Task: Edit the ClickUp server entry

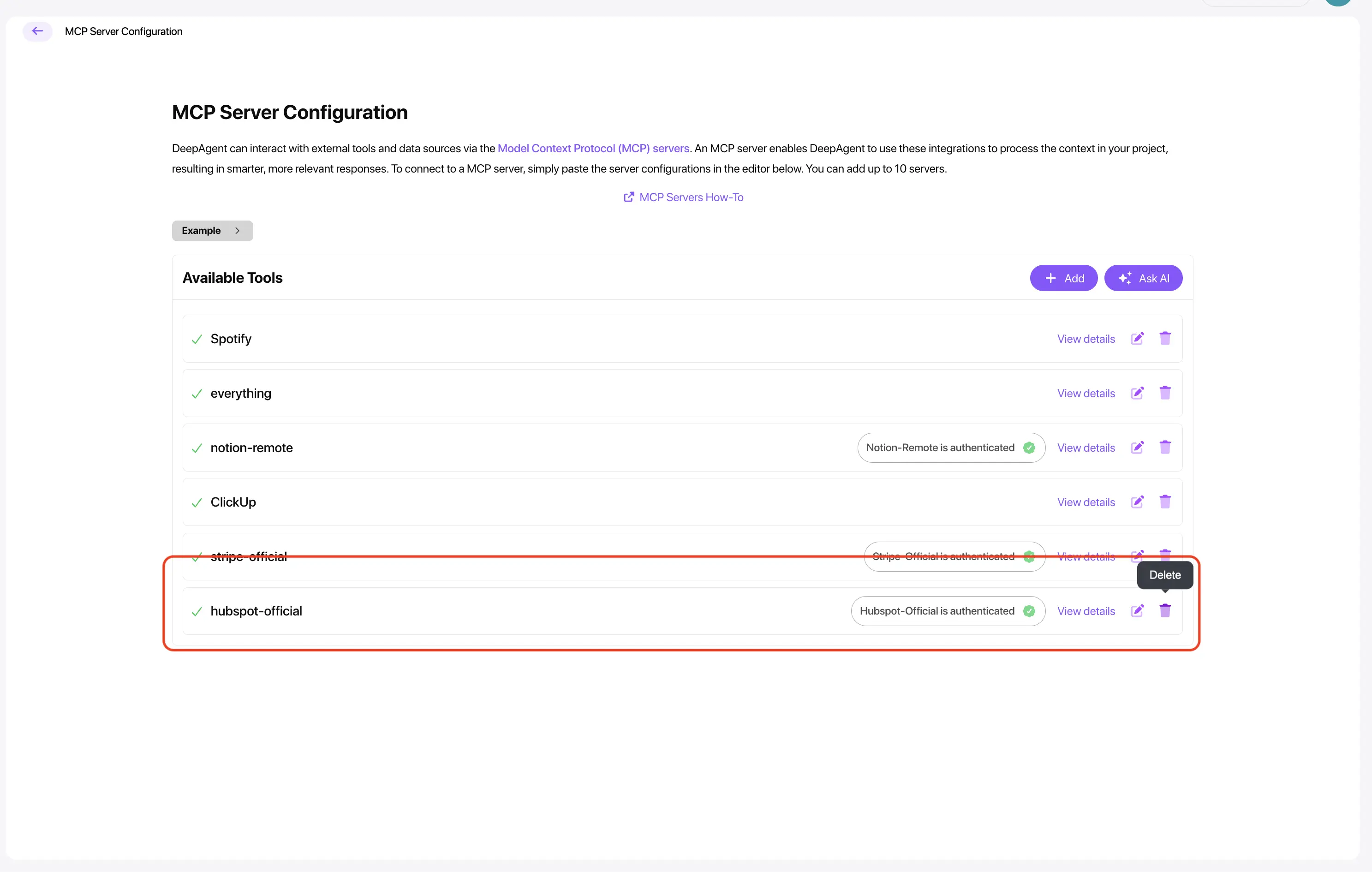Action: click(1137, 502)
